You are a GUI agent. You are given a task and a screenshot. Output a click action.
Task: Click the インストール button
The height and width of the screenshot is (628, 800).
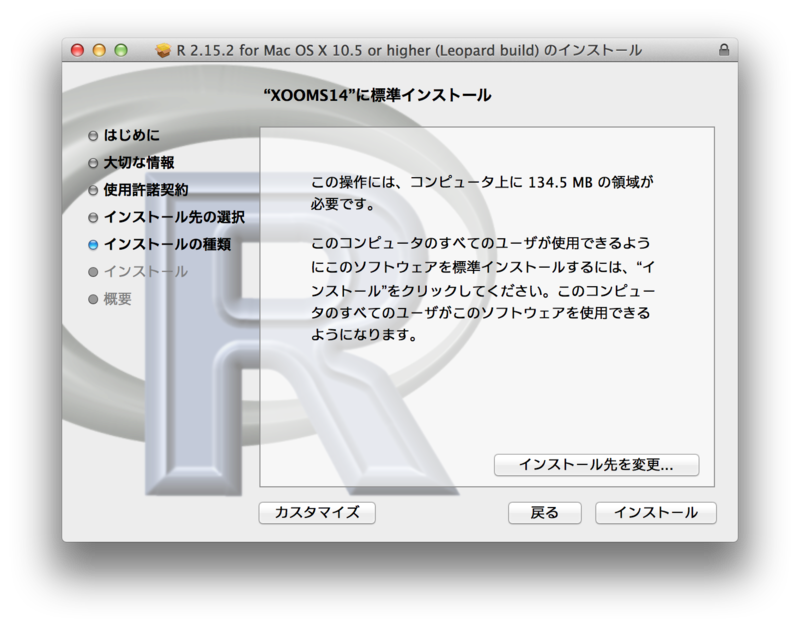[655, 512]
